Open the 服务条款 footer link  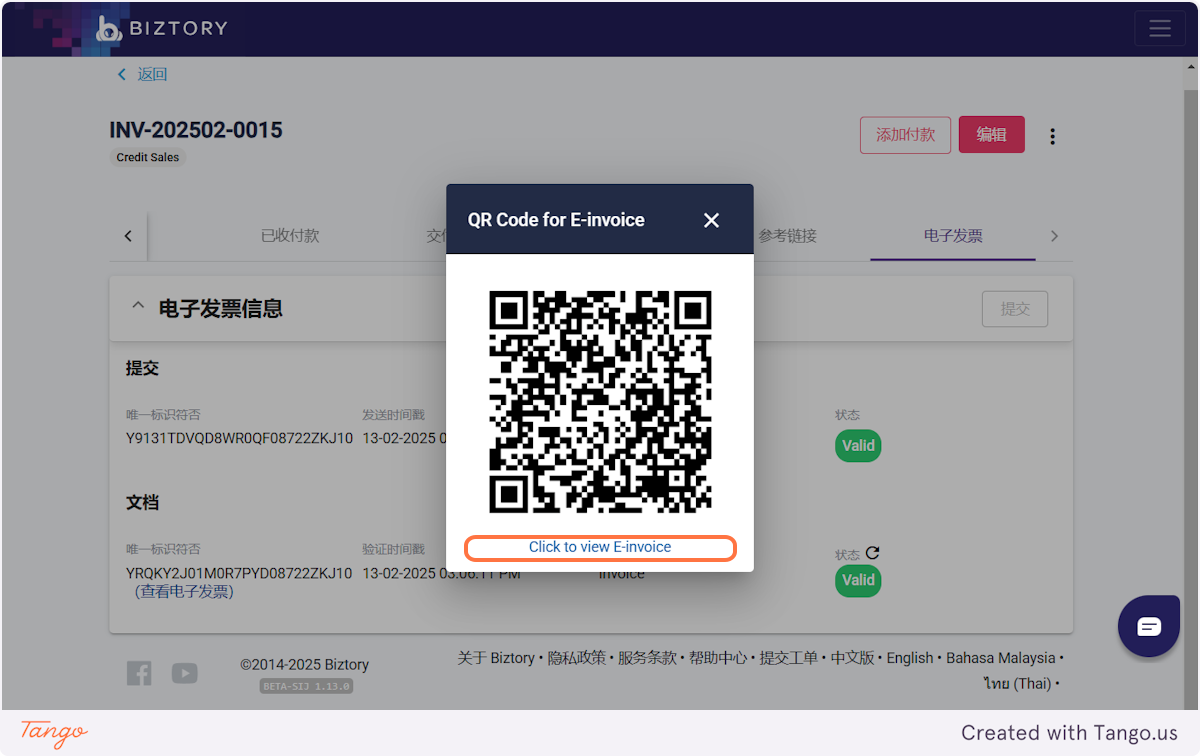pos(647,658)
